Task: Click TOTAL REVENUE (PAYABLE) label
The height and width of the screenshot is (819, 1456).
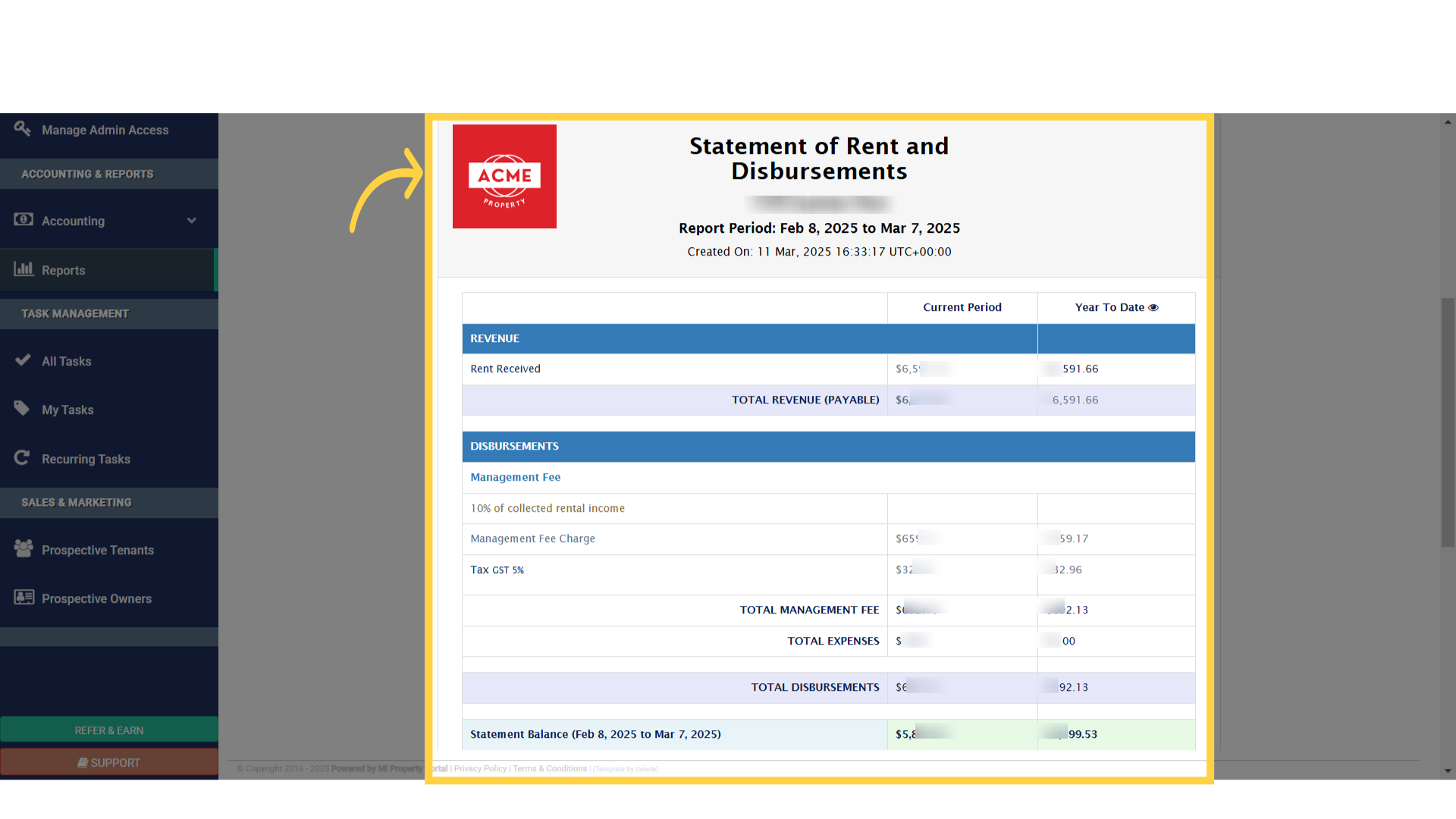Action: pos(805,400)
